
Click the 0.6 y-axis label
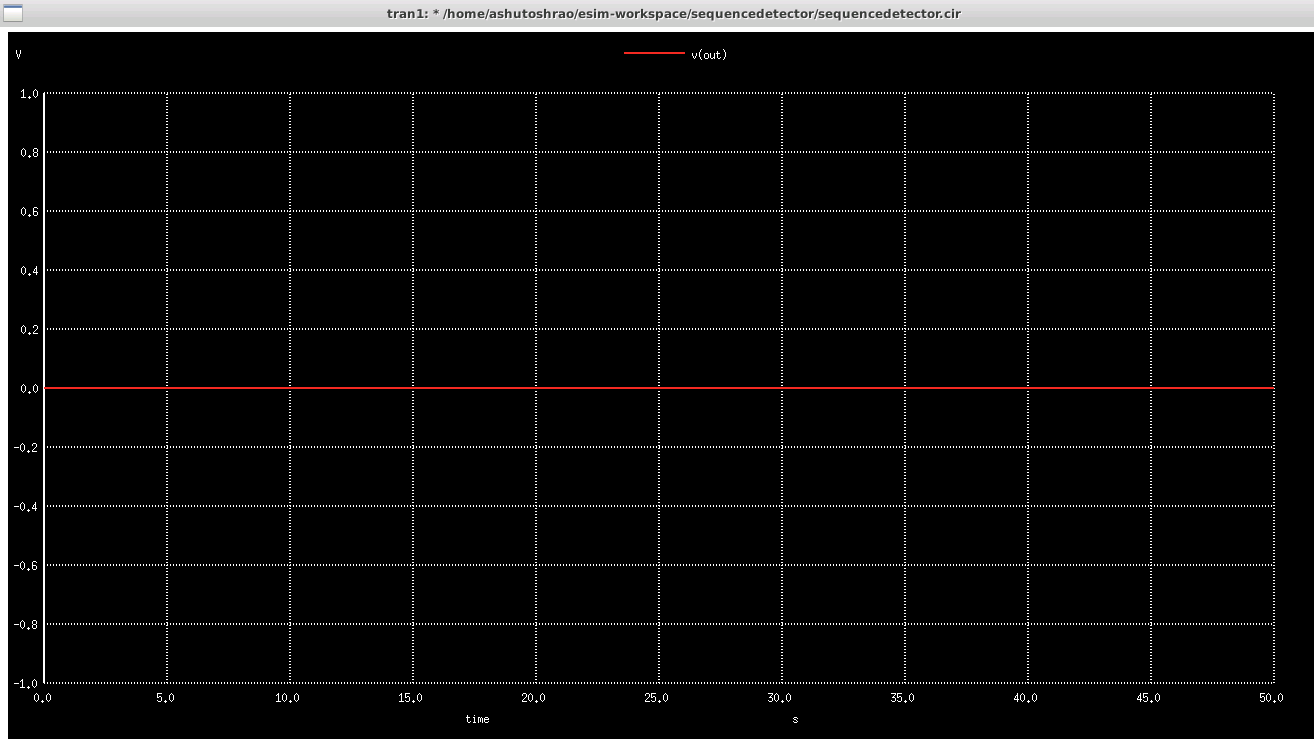point(29,212)
